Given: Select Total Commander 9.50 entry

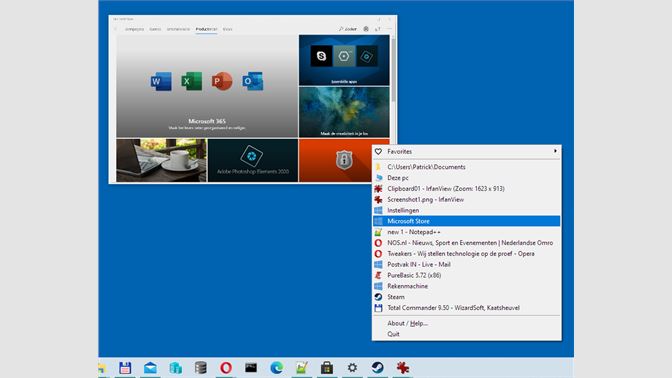Looking at the screenshot, I should click(466, 308).
